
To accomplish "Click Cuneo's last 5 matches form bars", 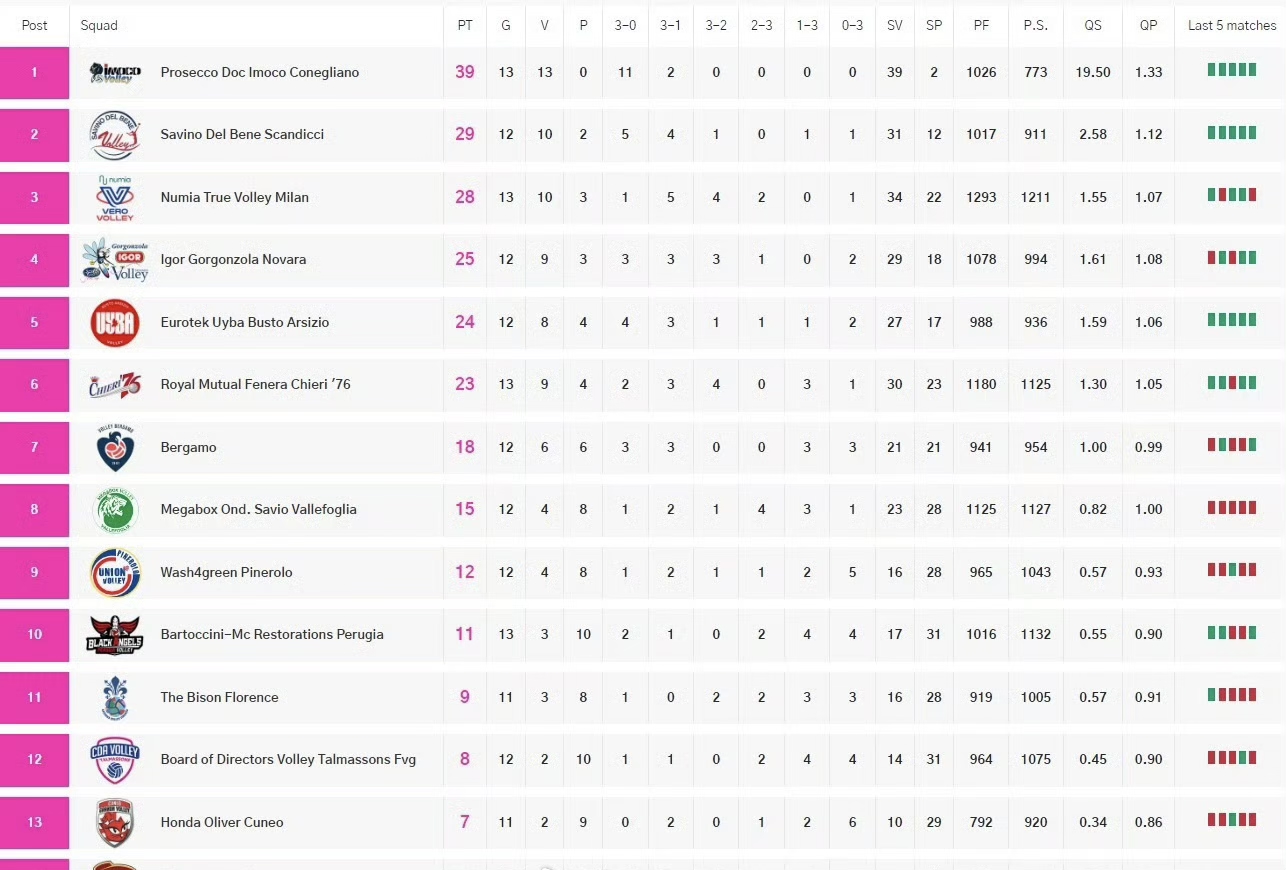I will click(x=1232, y=820).
